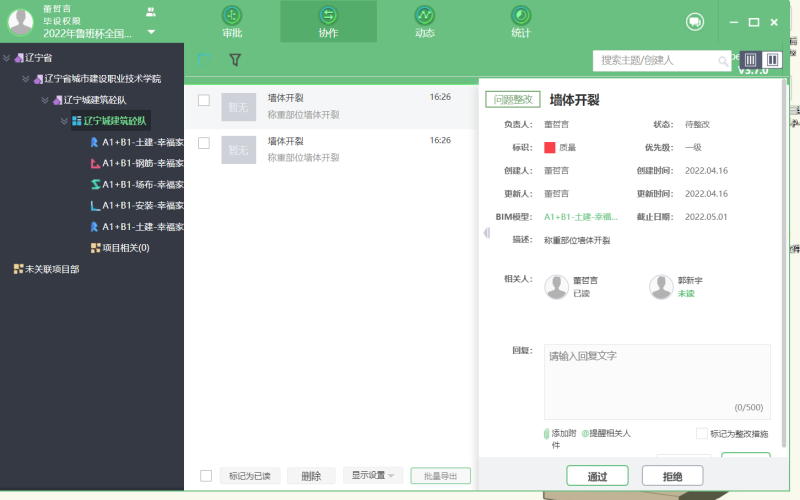The image size is (800, 500).
Task: Open the A1+B1-场布-幸福家 model
Action: click(142, 184)
